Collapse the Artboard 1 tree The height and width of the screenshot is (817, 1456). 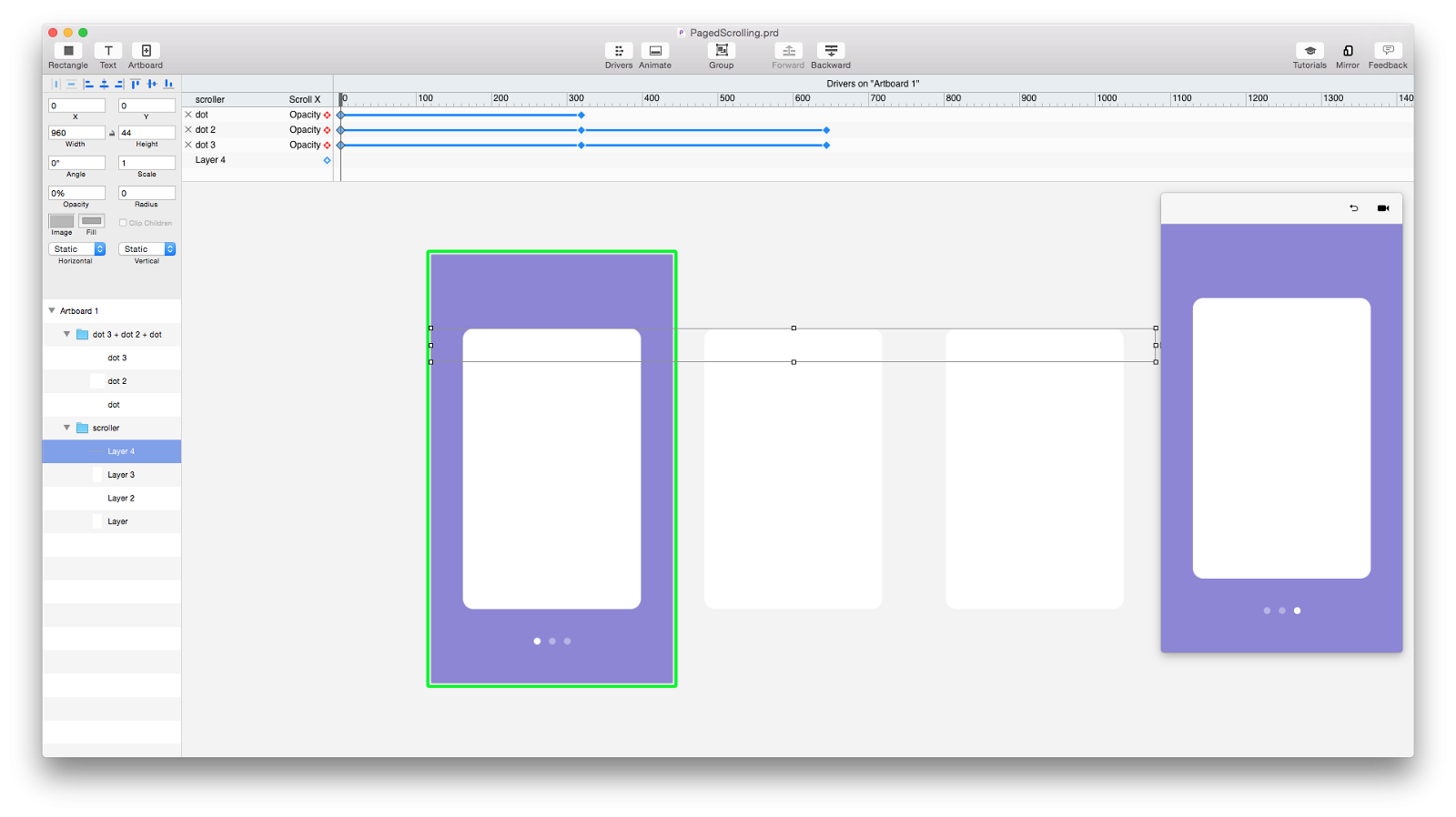point(52,311)
